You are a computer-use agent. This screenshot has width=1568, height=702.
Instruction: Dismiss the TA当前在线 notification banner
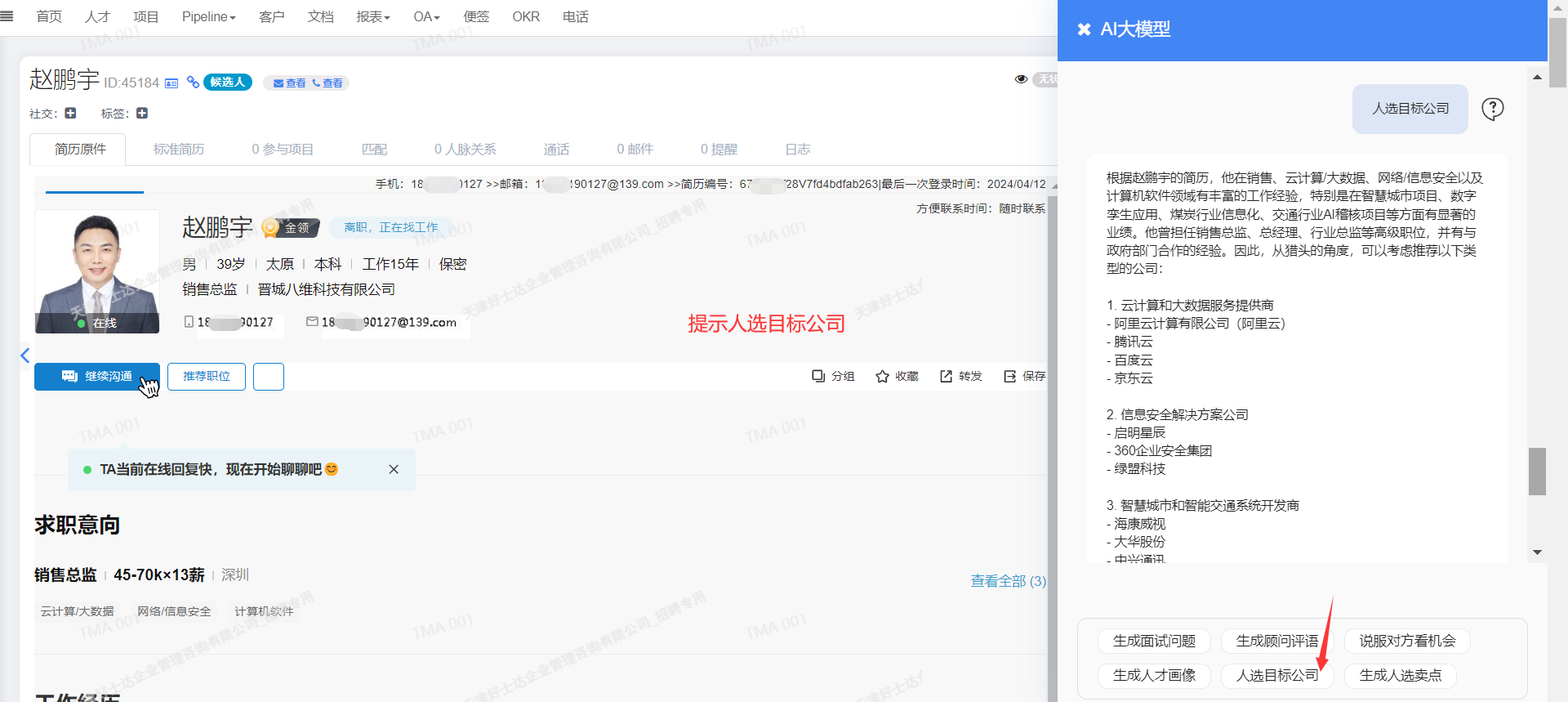click(x=394, y=469)
